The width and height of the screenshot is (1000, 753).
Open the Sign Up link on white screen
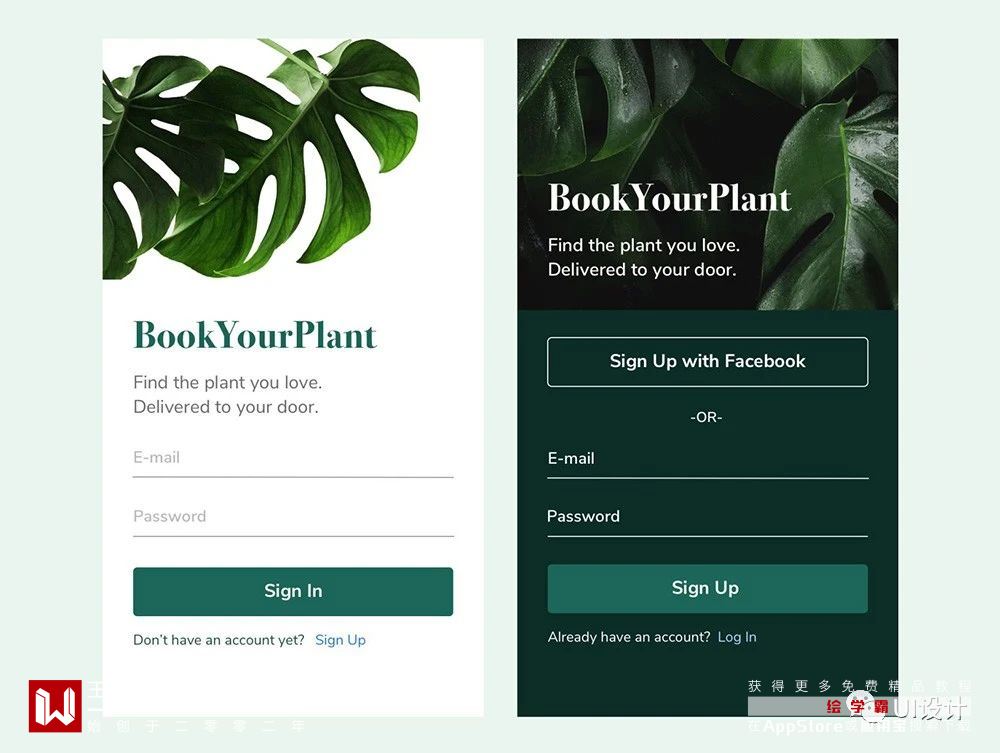pos(340,640)
